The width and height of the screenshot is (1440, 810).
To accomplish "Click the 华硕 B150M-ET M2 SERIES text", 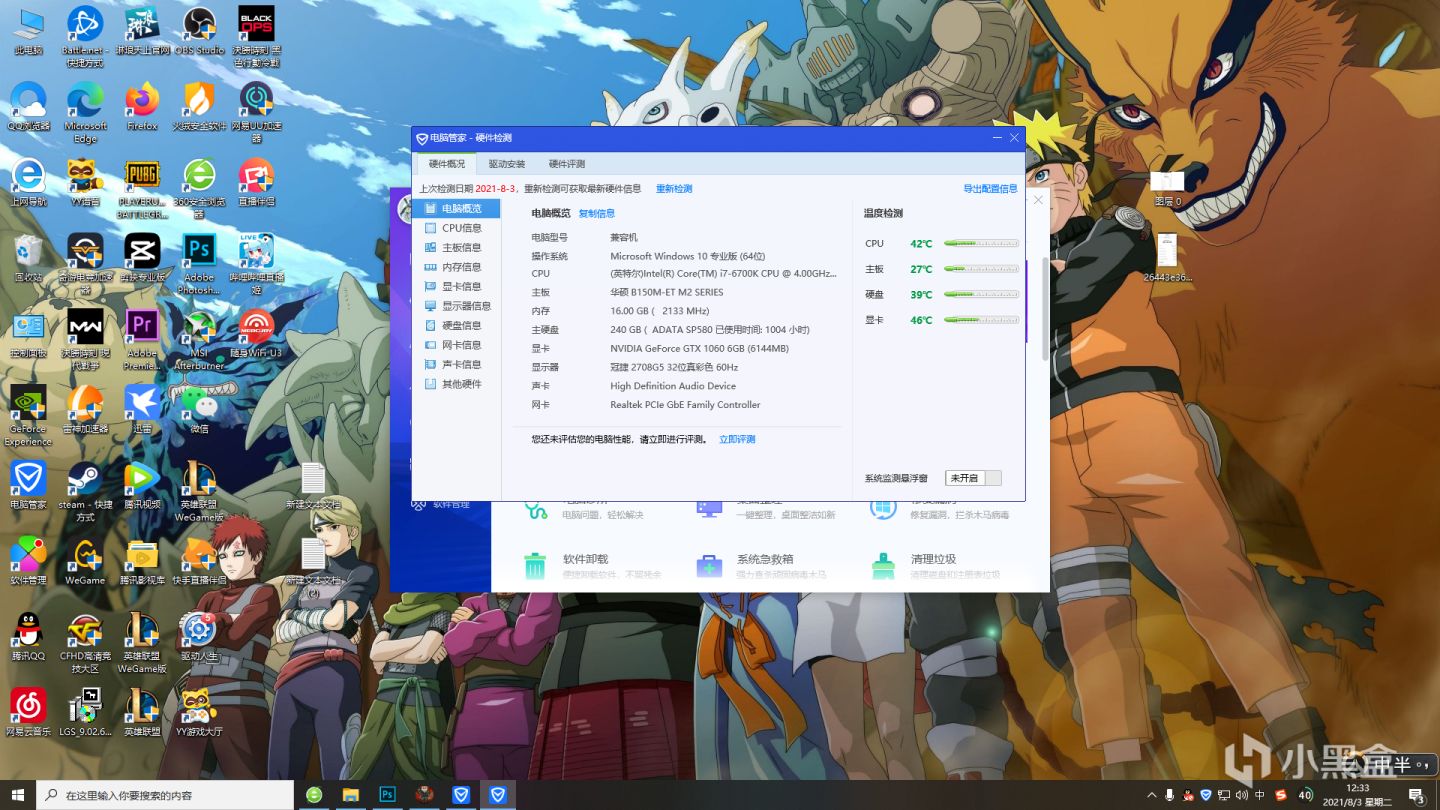I will (666, 292).
